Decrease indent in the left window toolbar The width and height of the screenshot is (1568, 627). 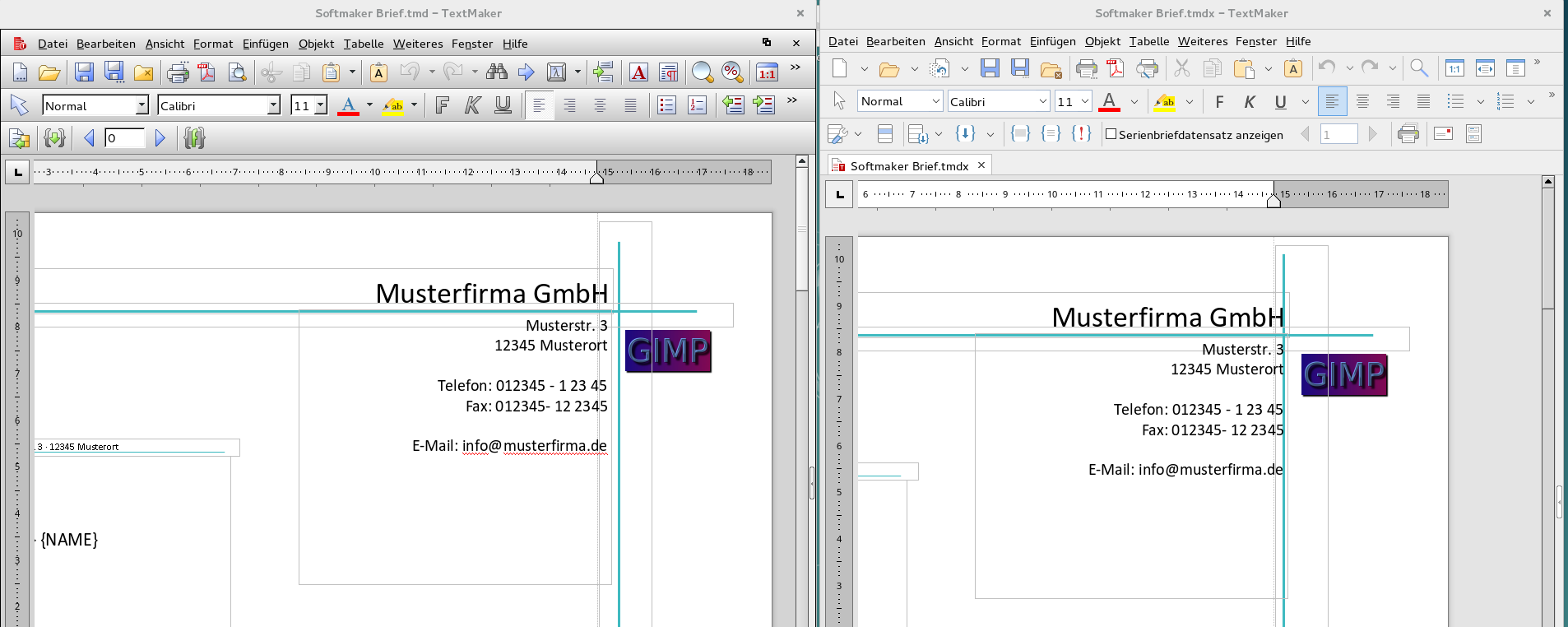[733, 105]
